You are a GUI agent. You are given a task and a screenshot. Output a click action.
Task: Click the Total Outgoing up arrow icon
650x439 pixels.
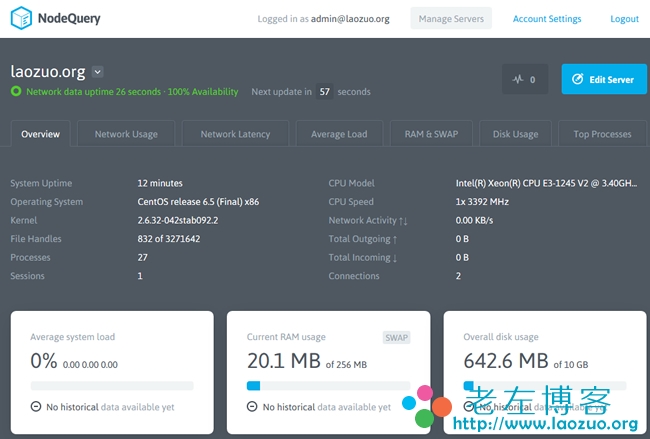click(x=395, y=240)
